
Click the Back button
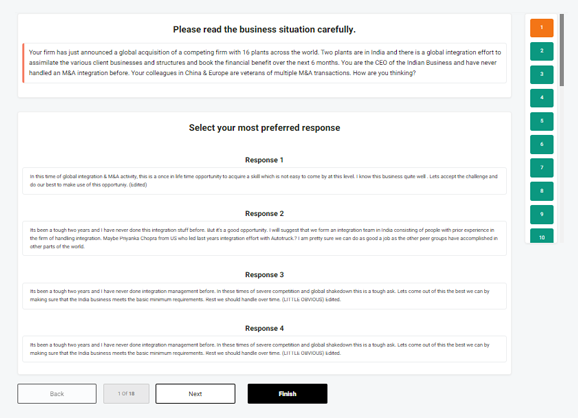coord(57,394)
